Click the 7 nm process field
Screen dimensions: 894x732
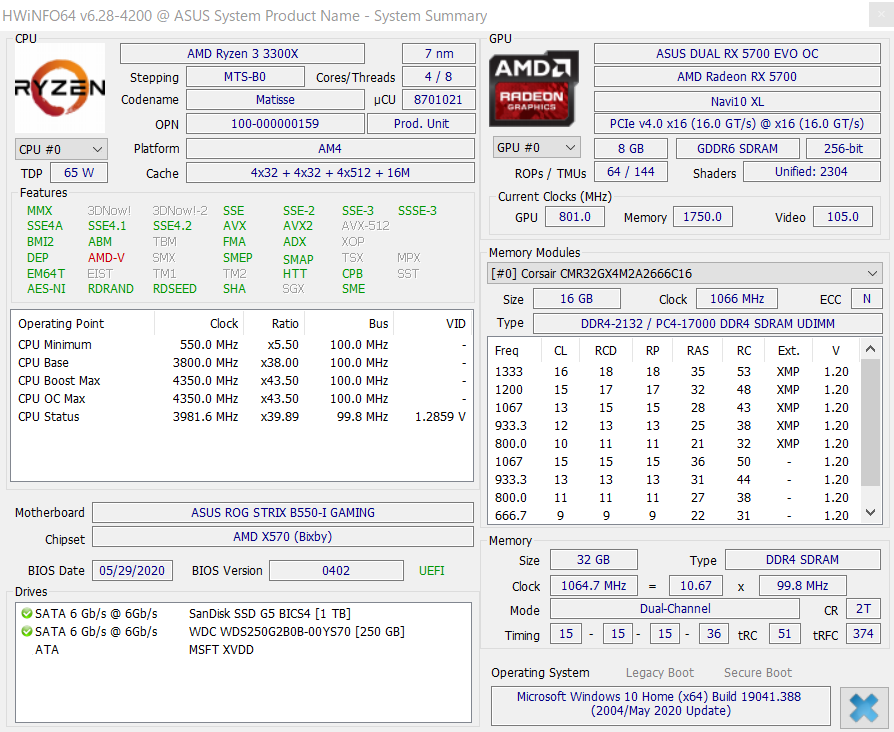[x=438, y=54]
